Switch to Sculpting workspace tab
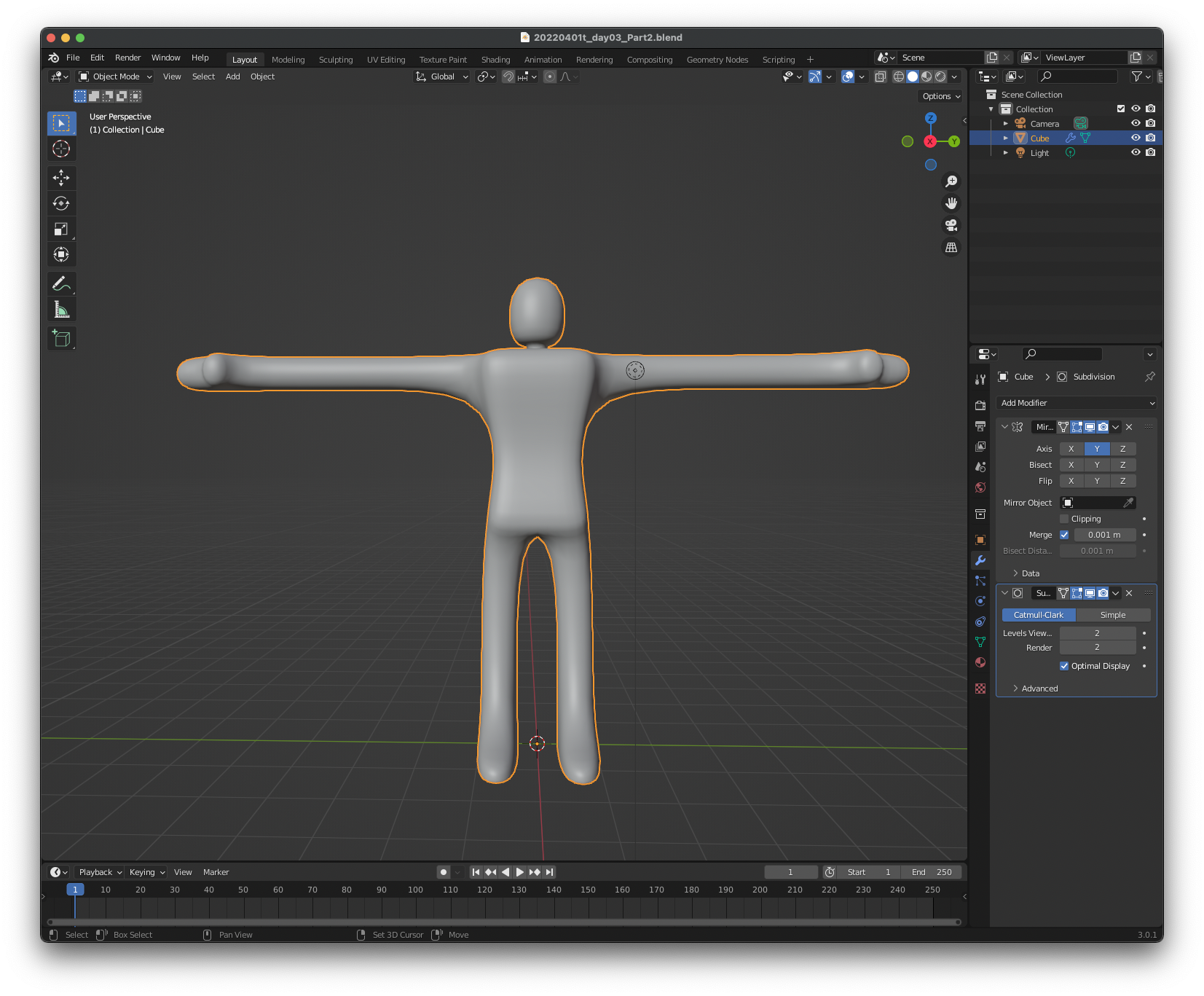The width and height of the screenshot is (1204, 996). tap(336, 60)
